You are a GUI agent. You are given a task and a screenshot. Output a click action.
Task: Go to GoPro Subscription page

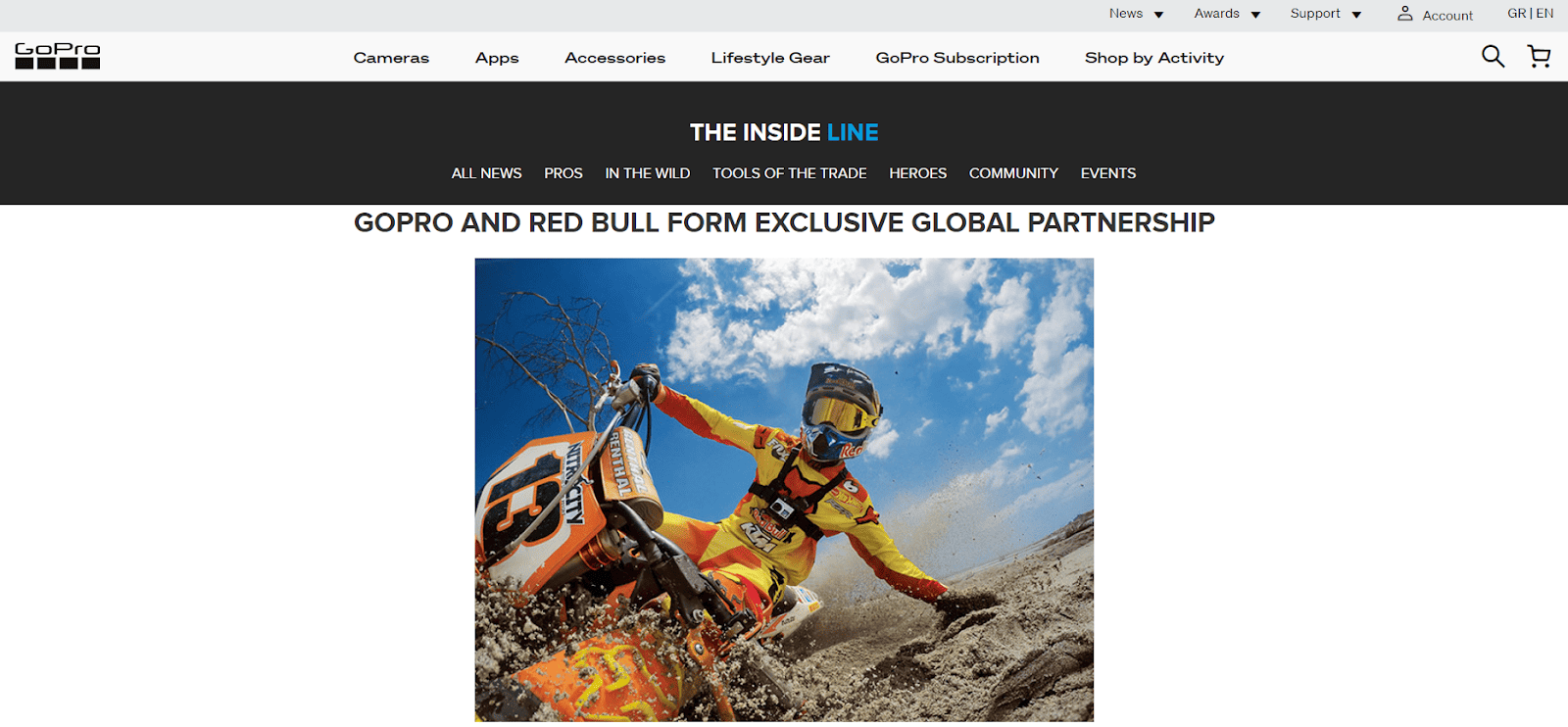[x=957, y=58]
